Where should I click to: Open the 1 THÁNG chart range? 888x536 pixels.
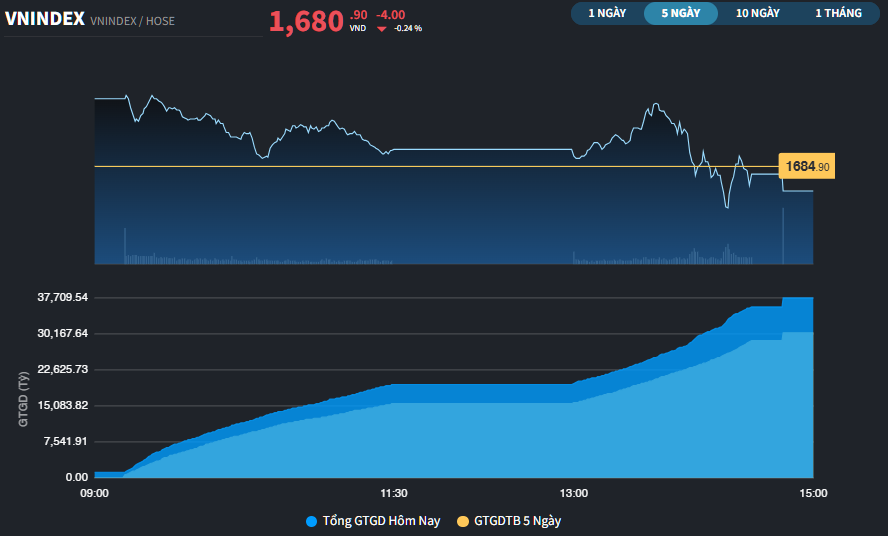click(838, 13)
